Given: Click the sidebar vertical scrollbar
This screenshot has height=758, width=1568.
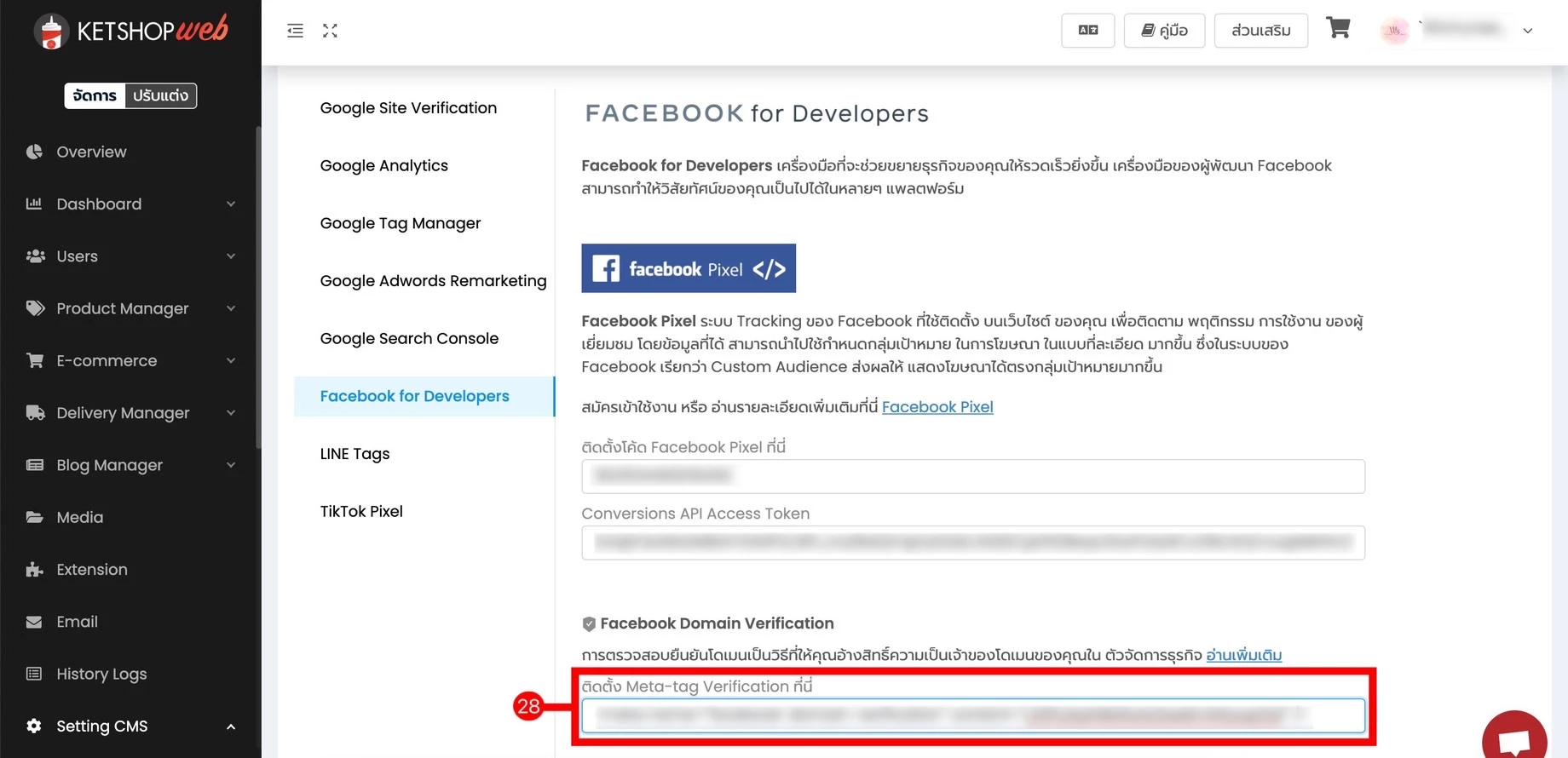Looking at the screenshot, I should [x=258, y=288].
